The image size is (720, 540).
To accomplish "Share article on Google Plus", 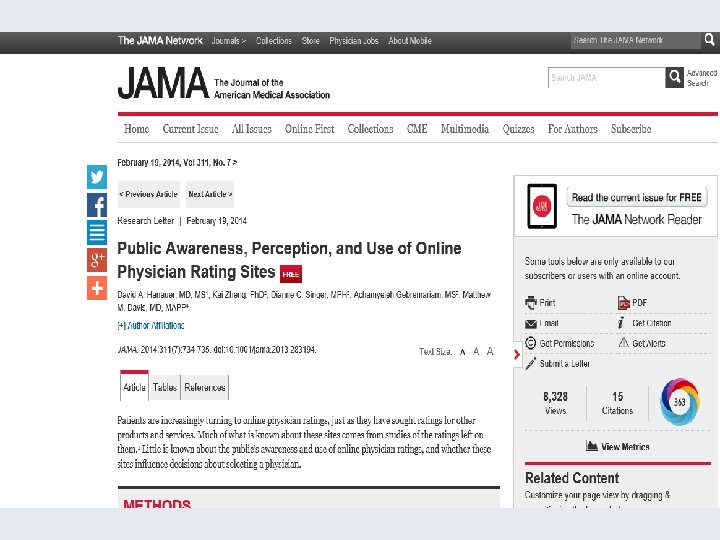I will [97, 260].
